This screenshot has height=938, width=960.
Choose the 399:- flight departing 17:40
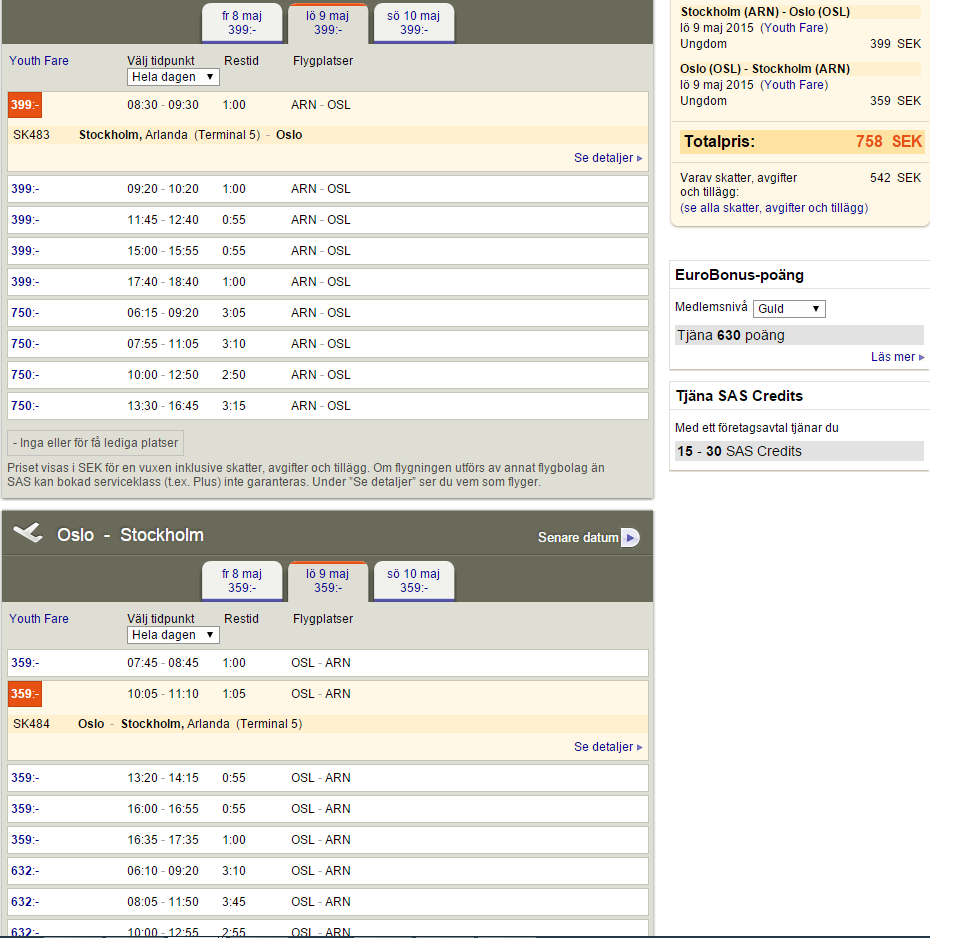[x=25, y=282]
